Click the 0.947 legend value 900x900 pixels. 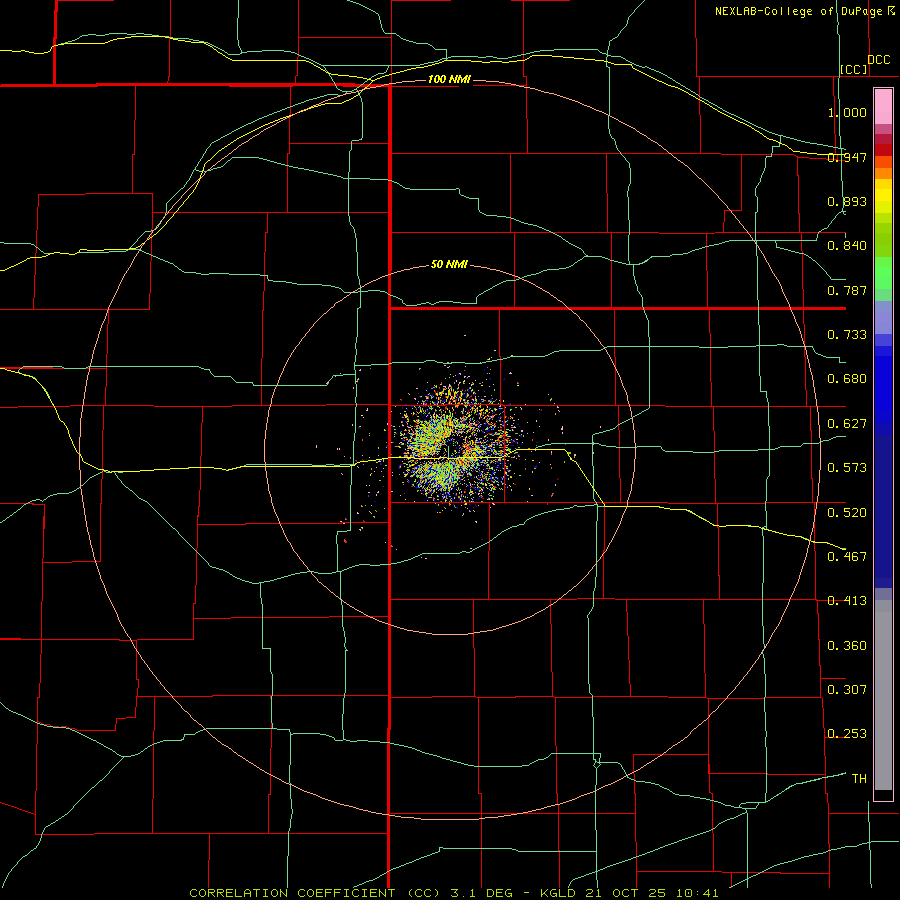click(x=847, y=157)
